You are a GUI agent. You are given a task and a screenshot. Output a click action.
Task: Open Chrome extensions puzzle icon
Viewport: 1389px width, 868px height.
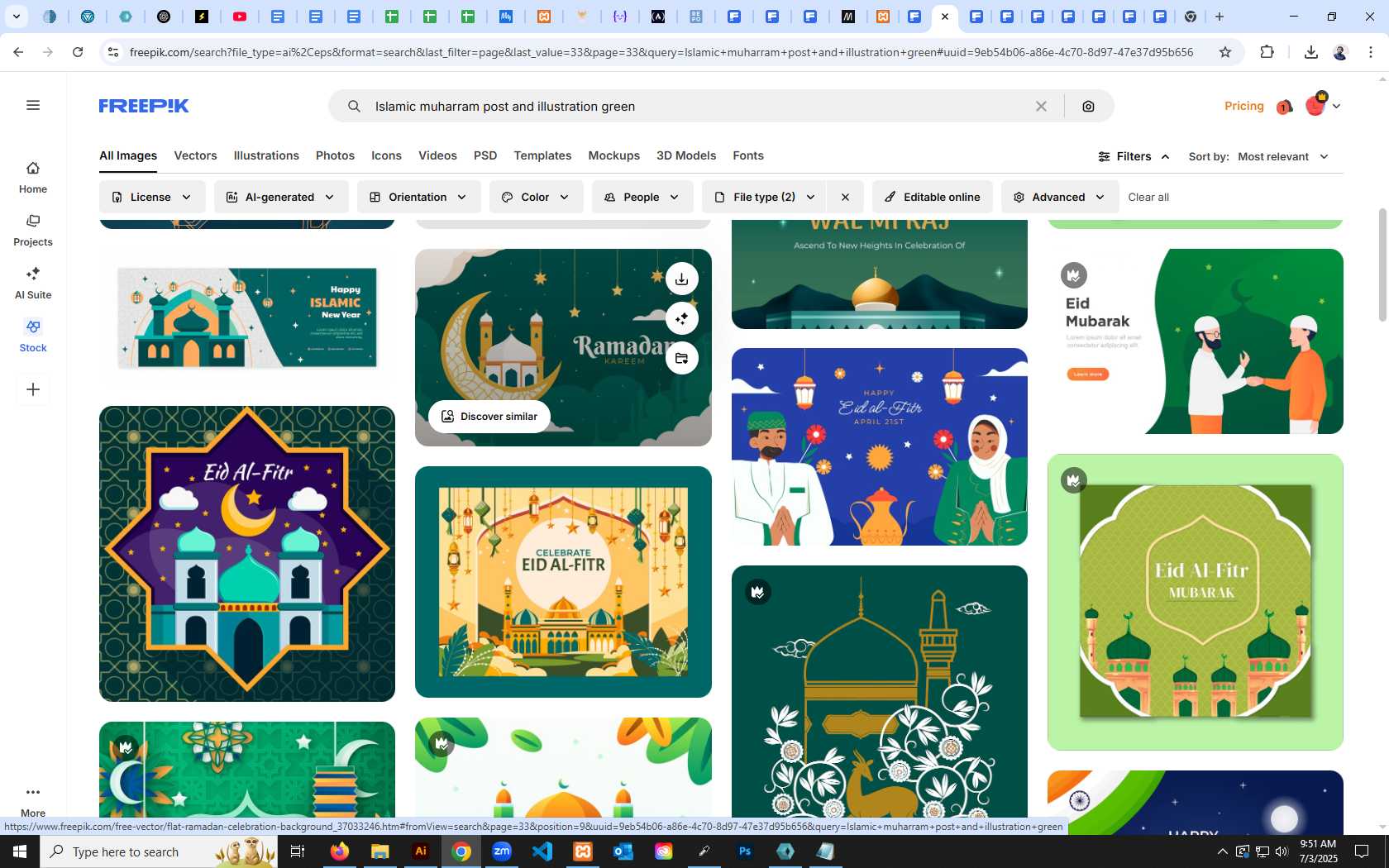coord(1267,52)
